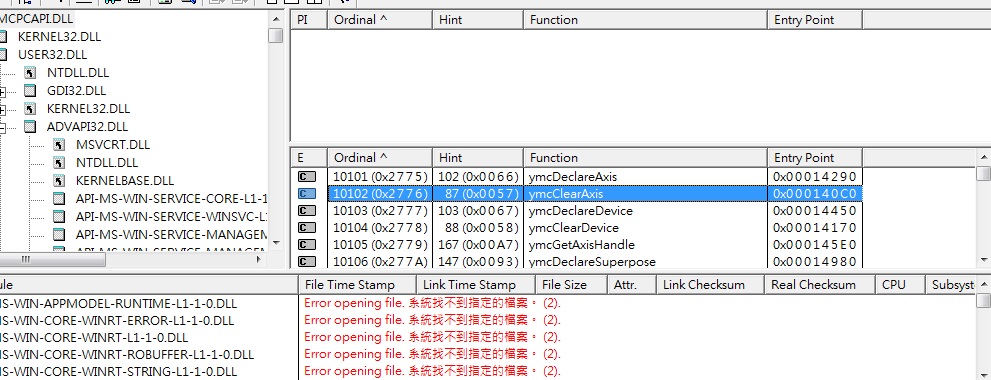Screen dimensions: 991x380
Task: Sort exports list by Entry Point column
Action: click(815, 157)
